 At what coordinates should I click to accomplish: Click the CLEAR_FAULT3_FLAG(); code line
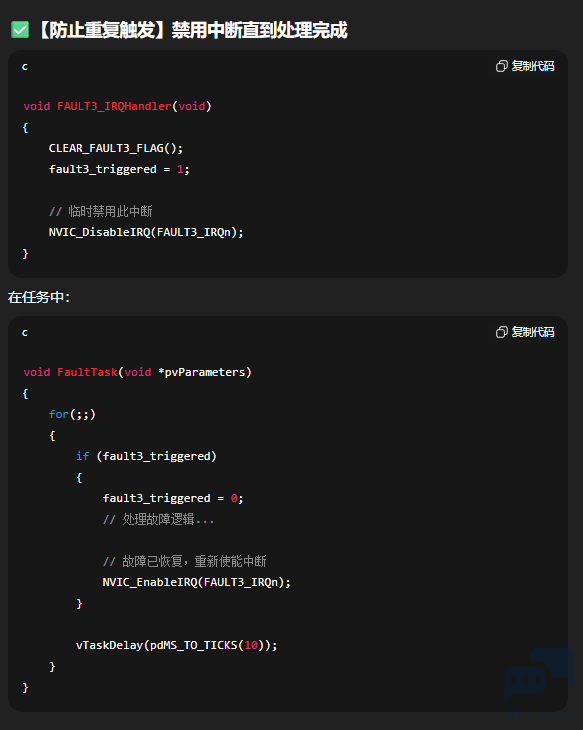coord(116,149)
